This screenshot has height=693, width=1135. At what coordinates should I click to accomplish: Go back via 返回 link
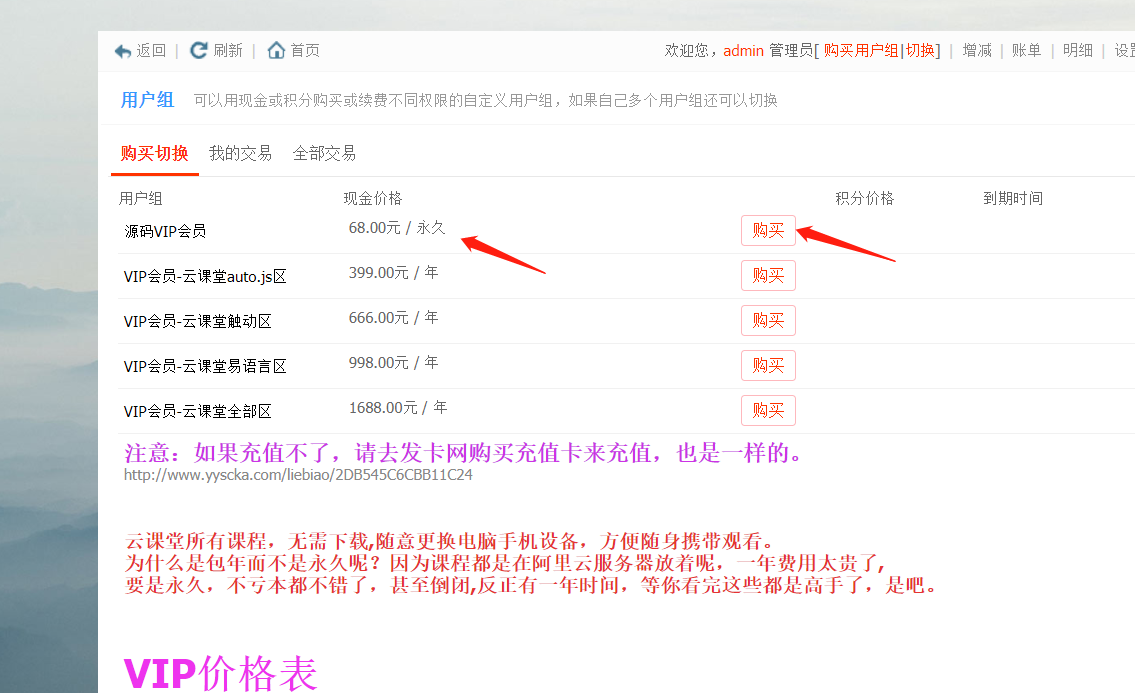pos(151,51)
